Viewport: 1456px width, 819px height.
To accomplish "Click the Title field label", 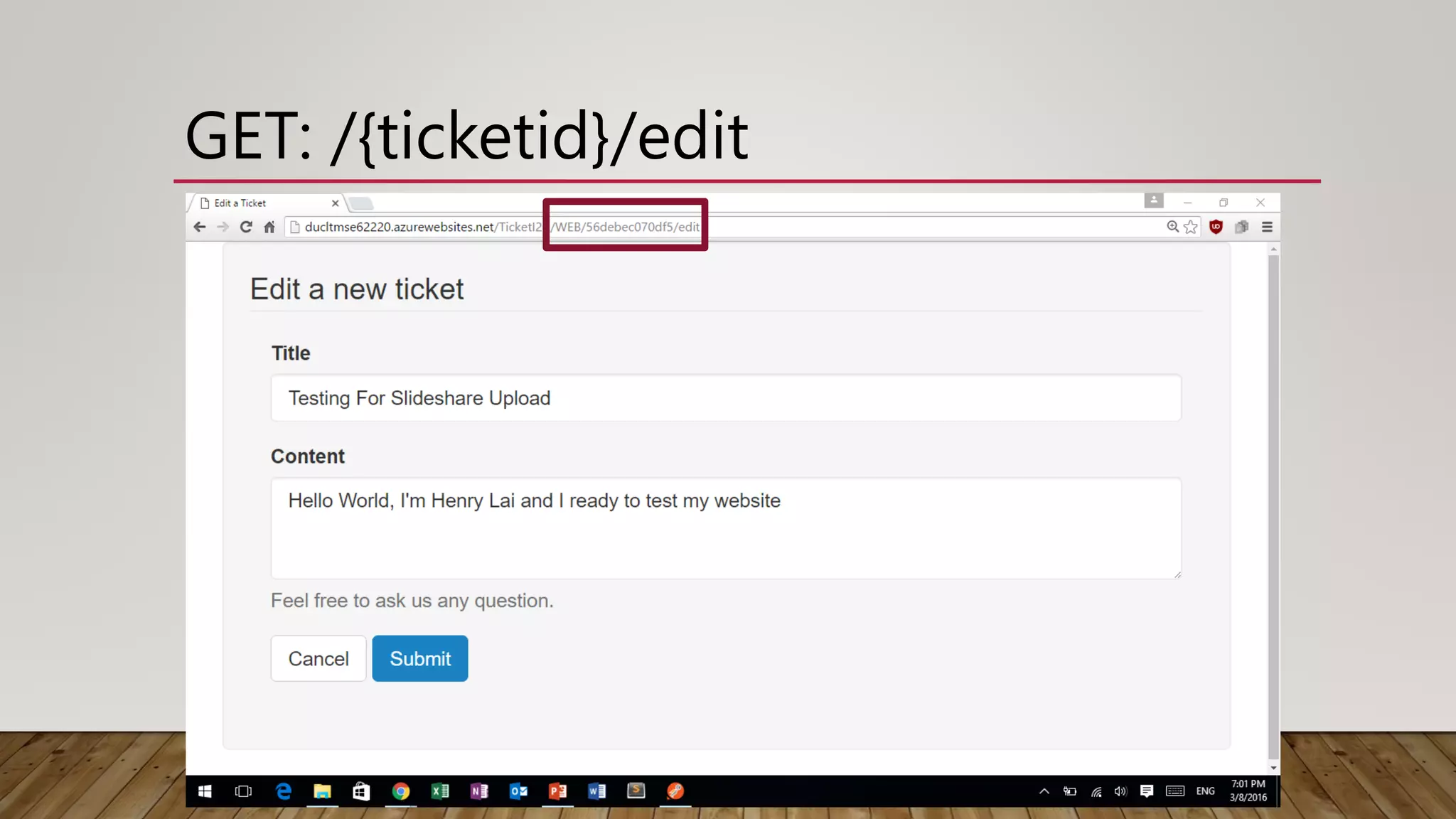I will [291, 353].
